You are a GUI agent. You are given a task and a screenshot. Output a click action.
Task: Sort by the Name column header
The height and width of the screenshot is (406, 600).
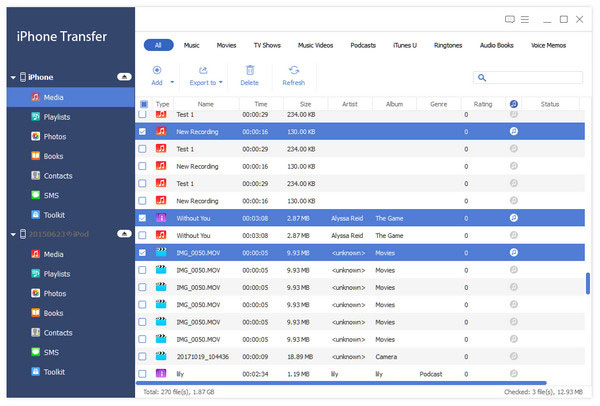coord(206,104)
